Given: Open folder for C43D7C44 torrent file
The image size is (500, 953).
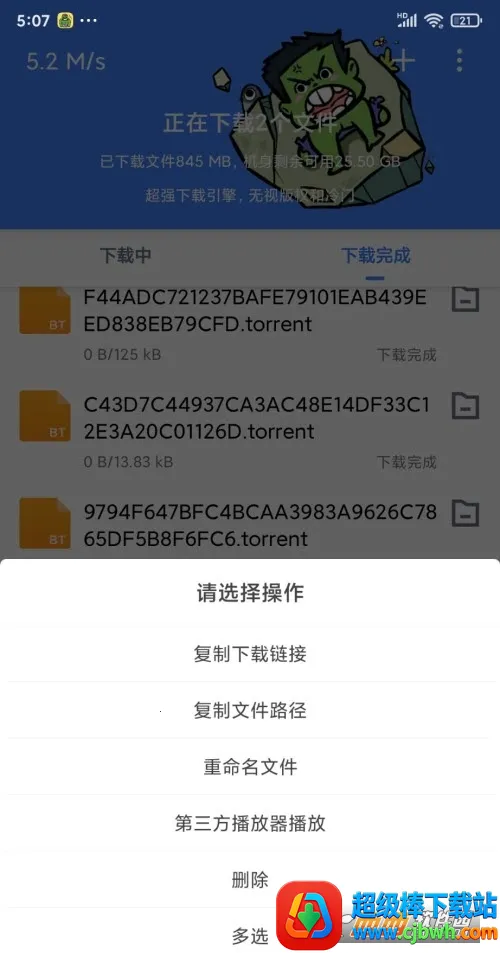Looking at the screenshot, I should click(x=465, y=406).
